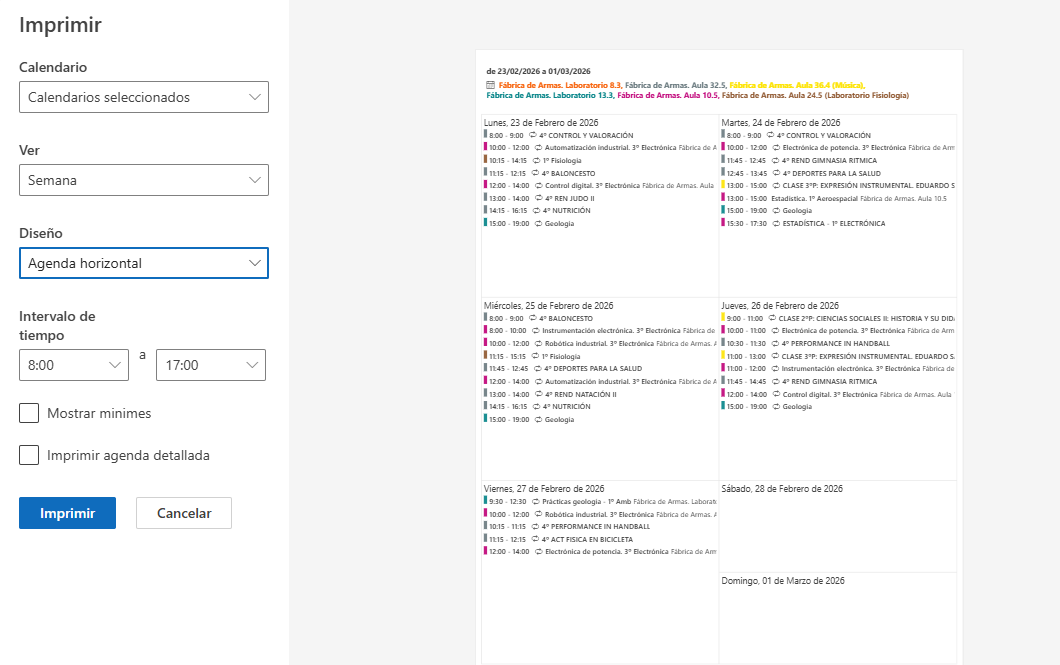The image size is (1060, 665).
Task: Click recurrence icon beside Thursday's 4º PERFORMANCE IN HANDBALL
Action: pyautogui.click(x=774, y=343)
